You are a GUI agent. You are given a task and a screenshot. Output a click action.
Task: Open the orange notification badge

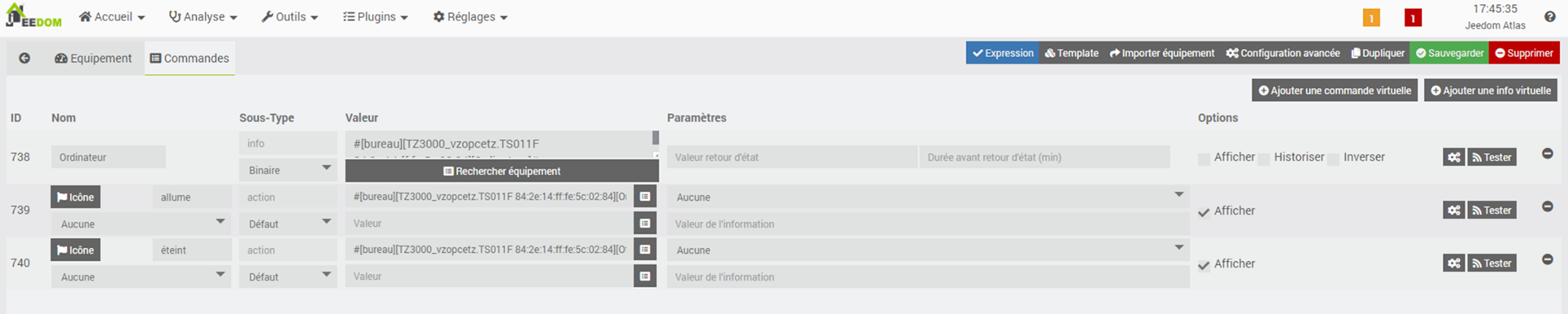tap(1371, 18)
